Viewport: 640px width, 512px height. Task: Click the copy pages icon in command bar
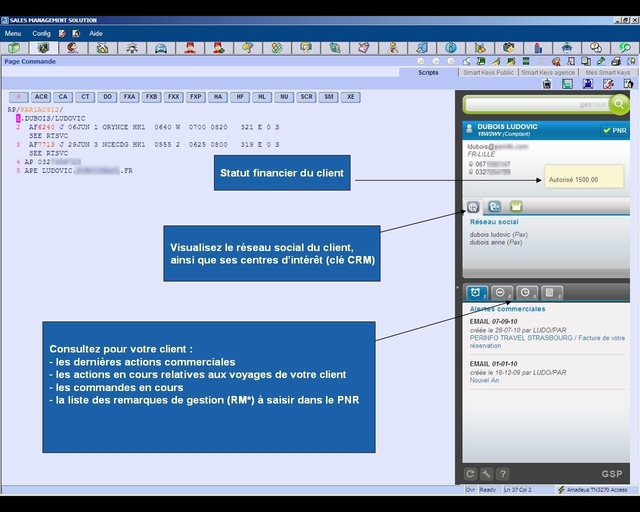point(586,62)
